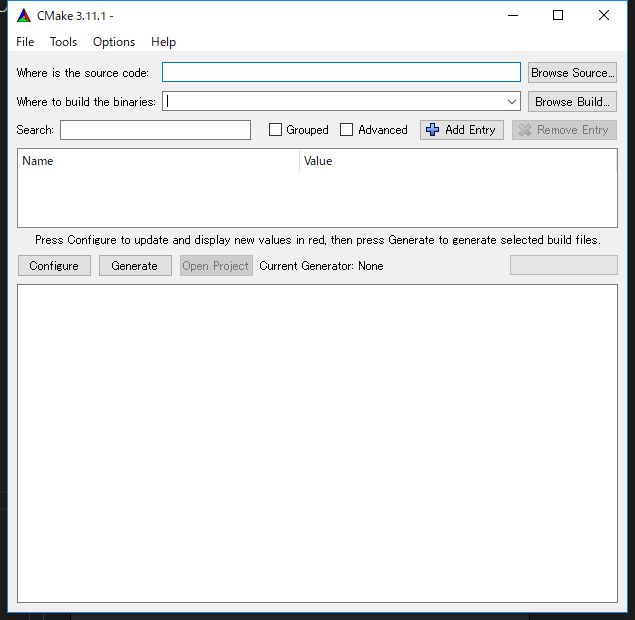Screen dimensions: 635x620
Task: Close the CMake window
Action: pos(603,15)
